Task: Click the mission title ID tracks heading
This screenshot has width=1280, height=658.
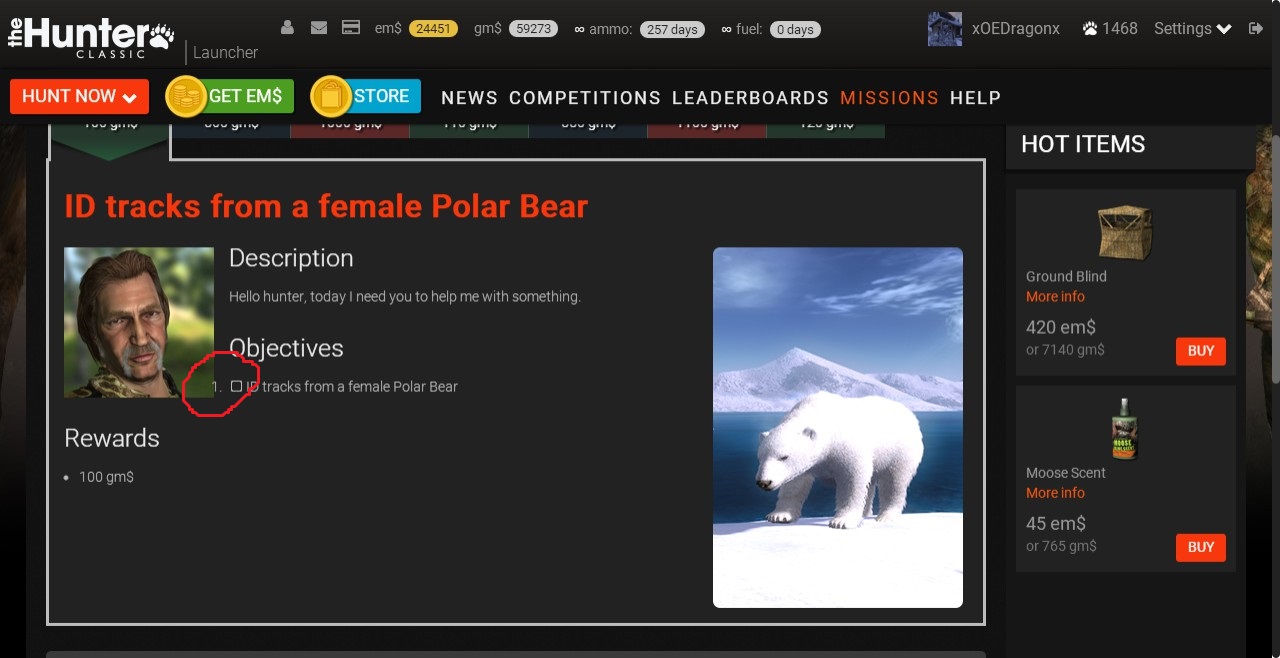Action: pyautogui.click(x=326, y=206)
